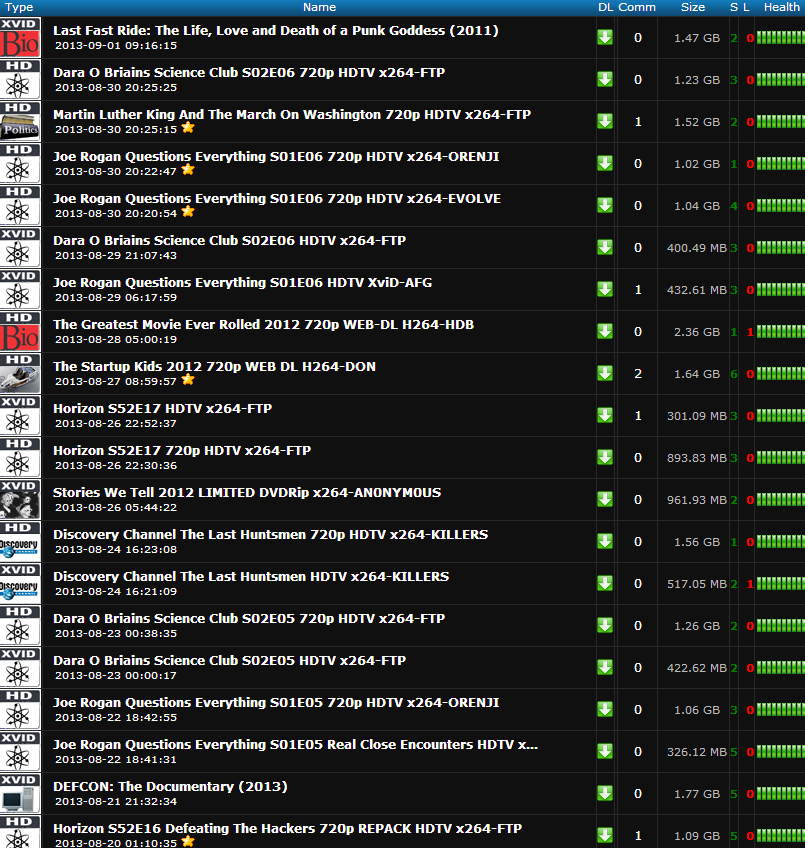The width and height of the screenshot is (805, 848).
Task: Click XVID category icon beside Stories We Tell
Action: pyautogui.click(x=20, y=499)
